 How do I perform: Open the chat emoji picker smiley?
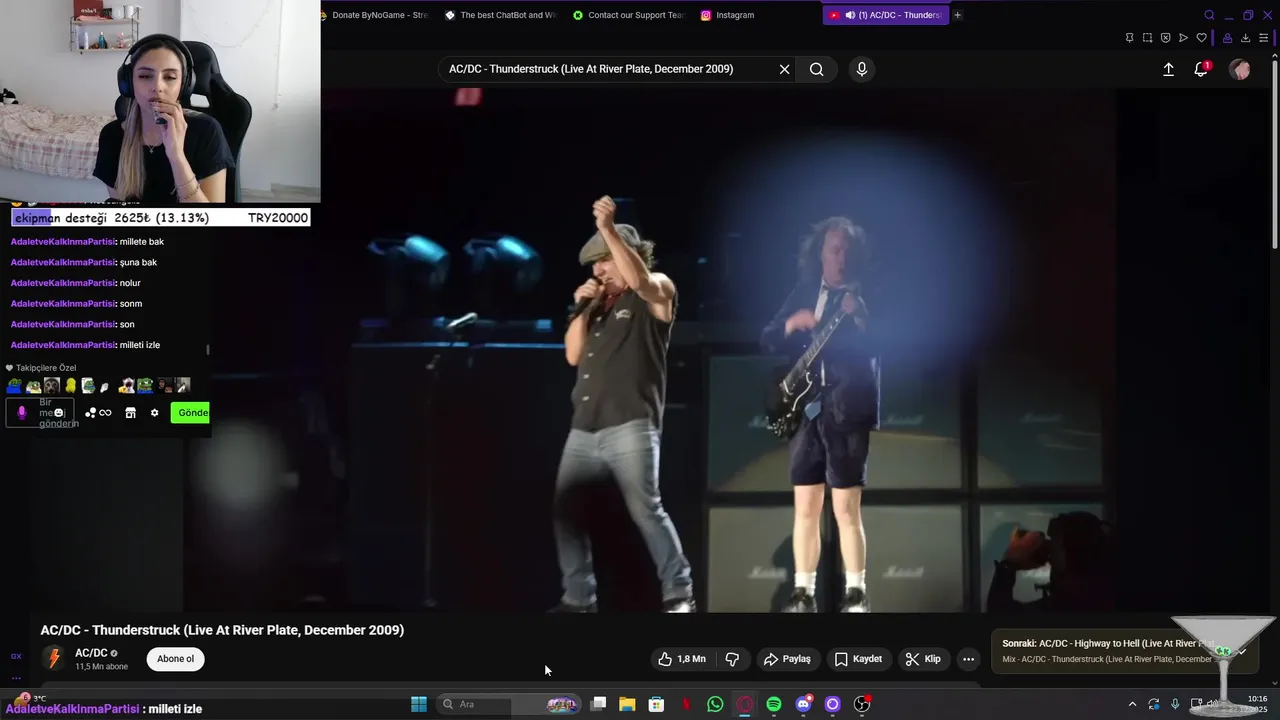59,413
